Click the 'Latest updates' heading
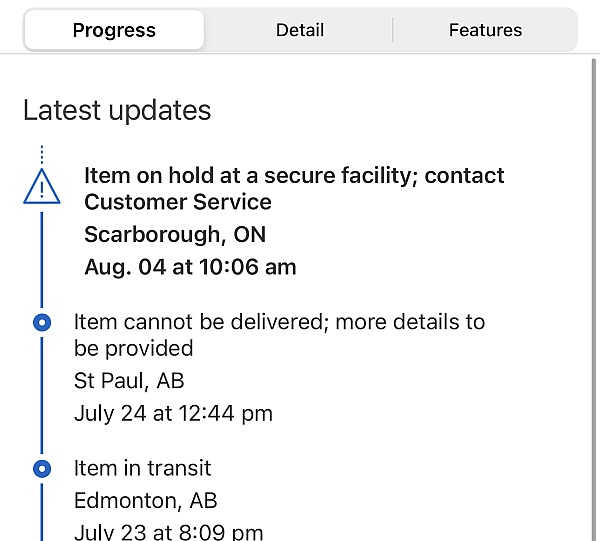 pyautogui.click(x=117, y=111)
